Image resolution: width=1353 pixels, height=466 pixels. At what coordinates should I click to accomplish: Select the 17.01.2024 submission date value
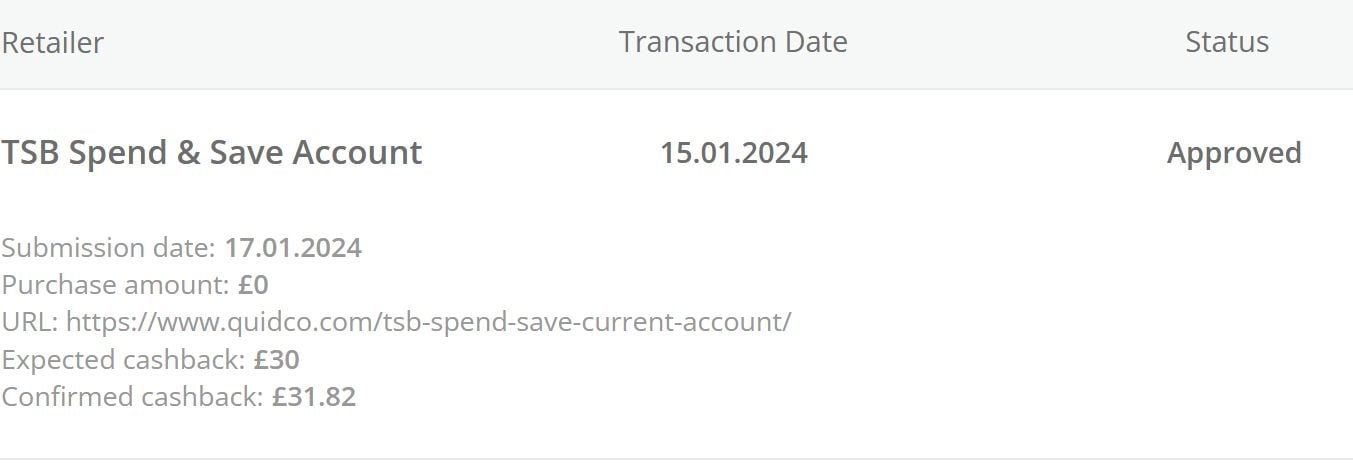pos(292,248)
